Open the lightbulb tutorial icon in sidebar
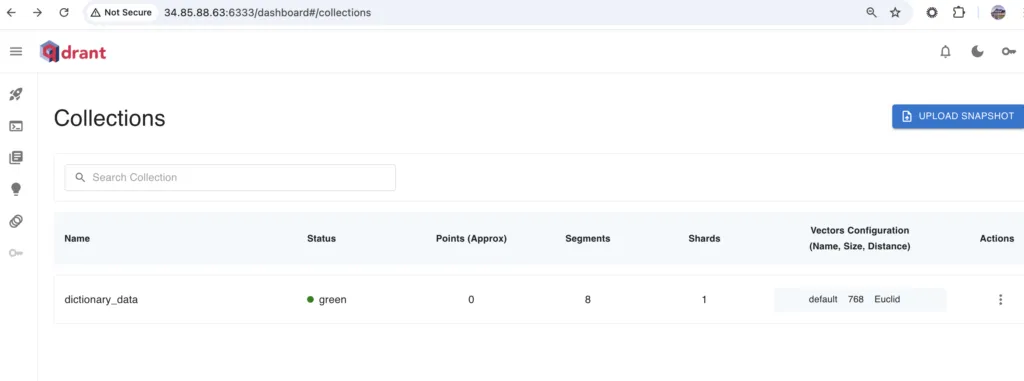The image size is (1024, 381). pyautogui.click(x=16, y=190)
